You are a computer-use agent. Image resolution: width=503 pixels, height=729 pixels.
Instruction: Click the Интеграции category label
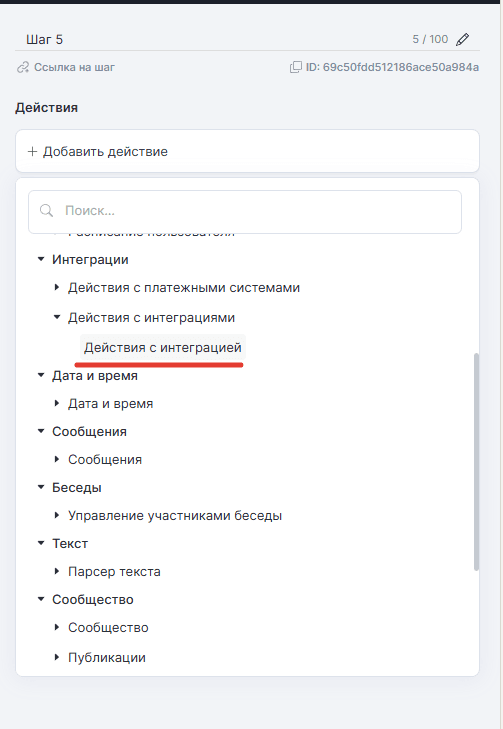90,259
